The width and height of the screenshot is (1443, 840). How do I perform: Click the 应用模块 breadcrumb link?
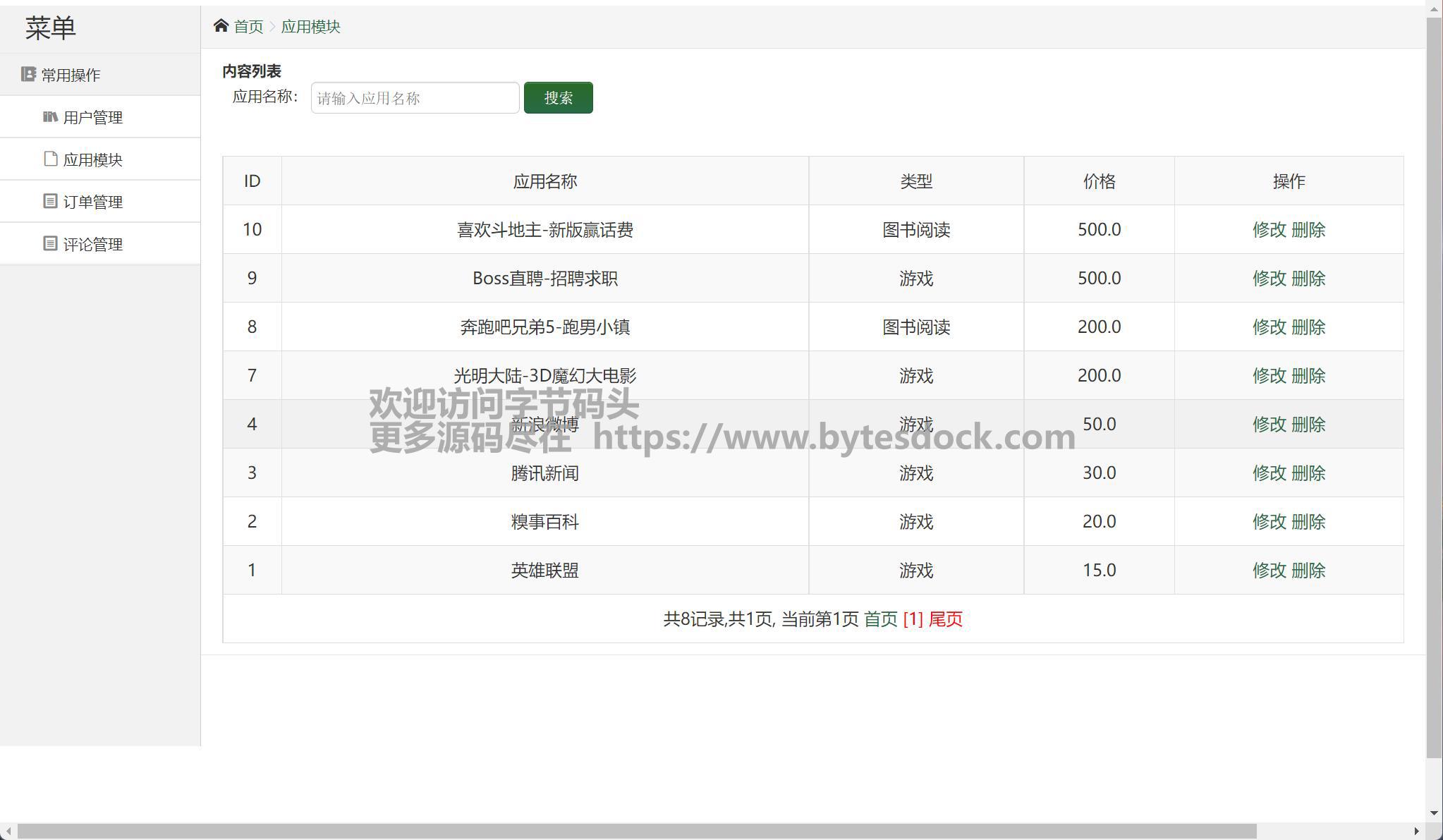310,27
